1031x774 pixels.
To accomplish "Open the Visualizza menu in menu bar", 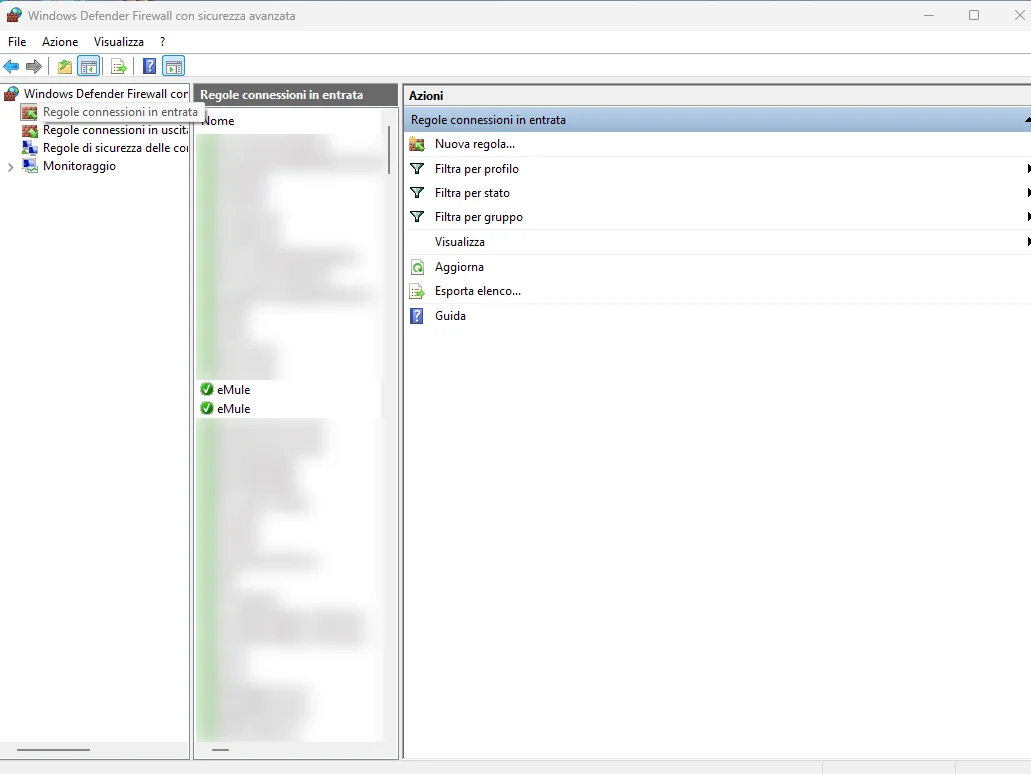I will 118,41.
